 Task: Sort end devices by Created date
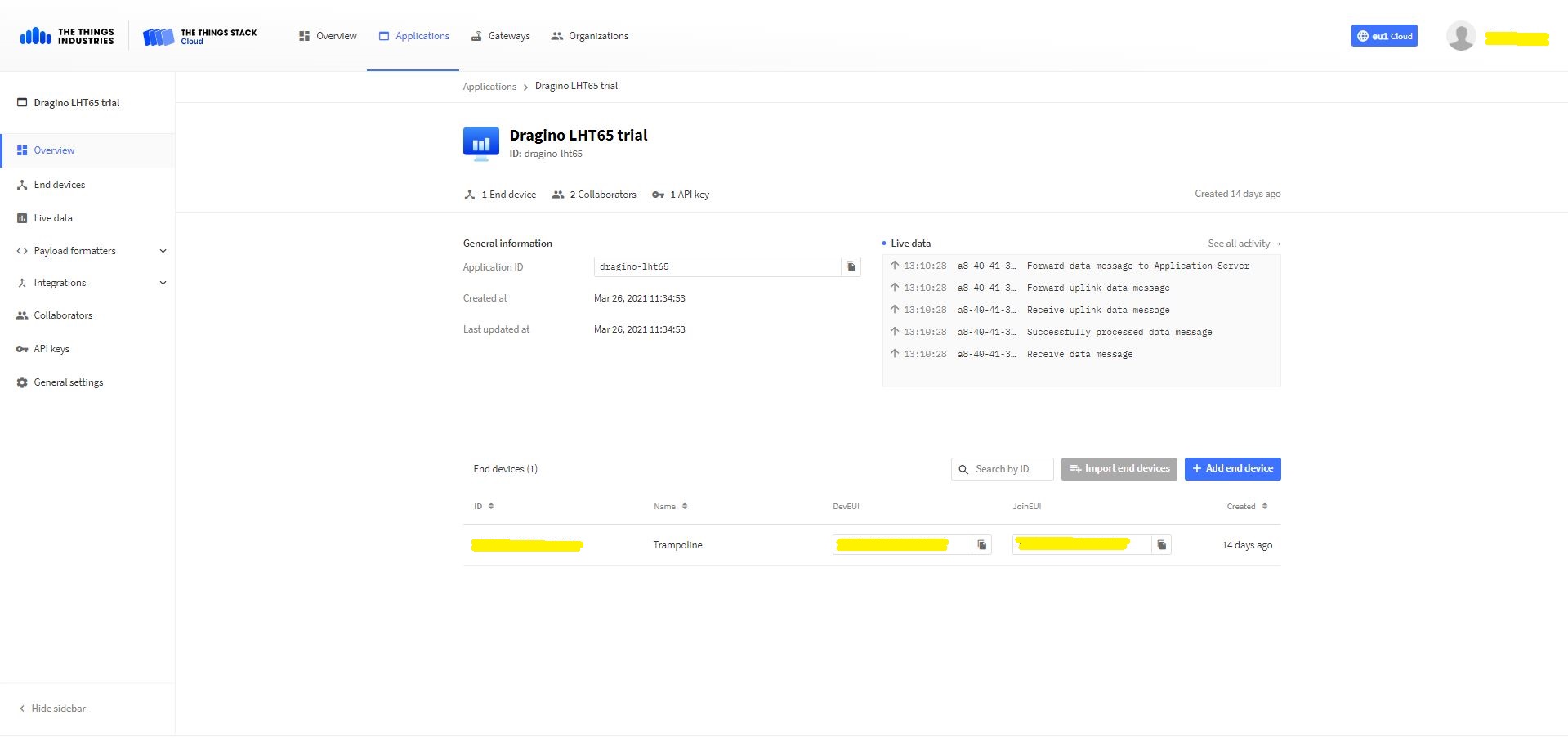1247,507
